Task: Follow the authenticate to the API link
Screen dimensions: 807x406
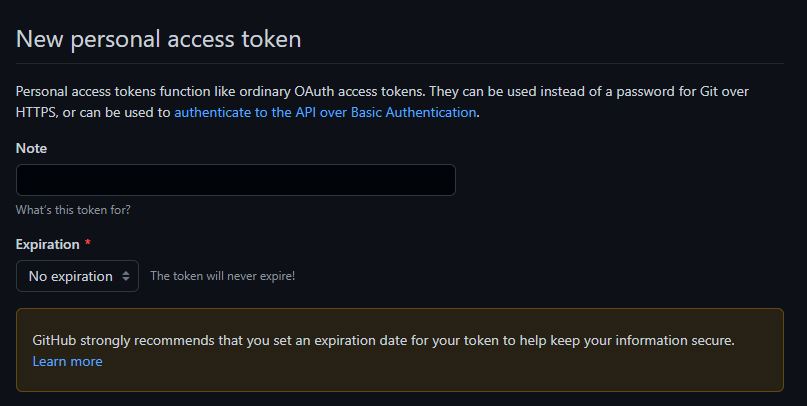Action: [x=325, y=112]
